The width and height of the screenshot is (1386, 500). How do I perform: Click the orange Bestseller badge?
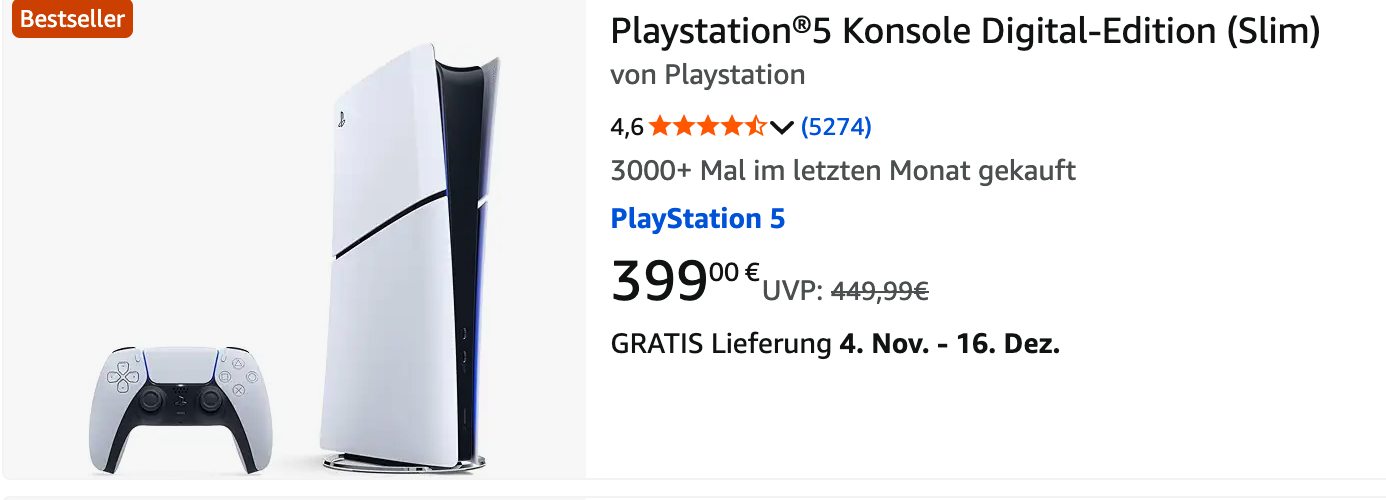72,19
